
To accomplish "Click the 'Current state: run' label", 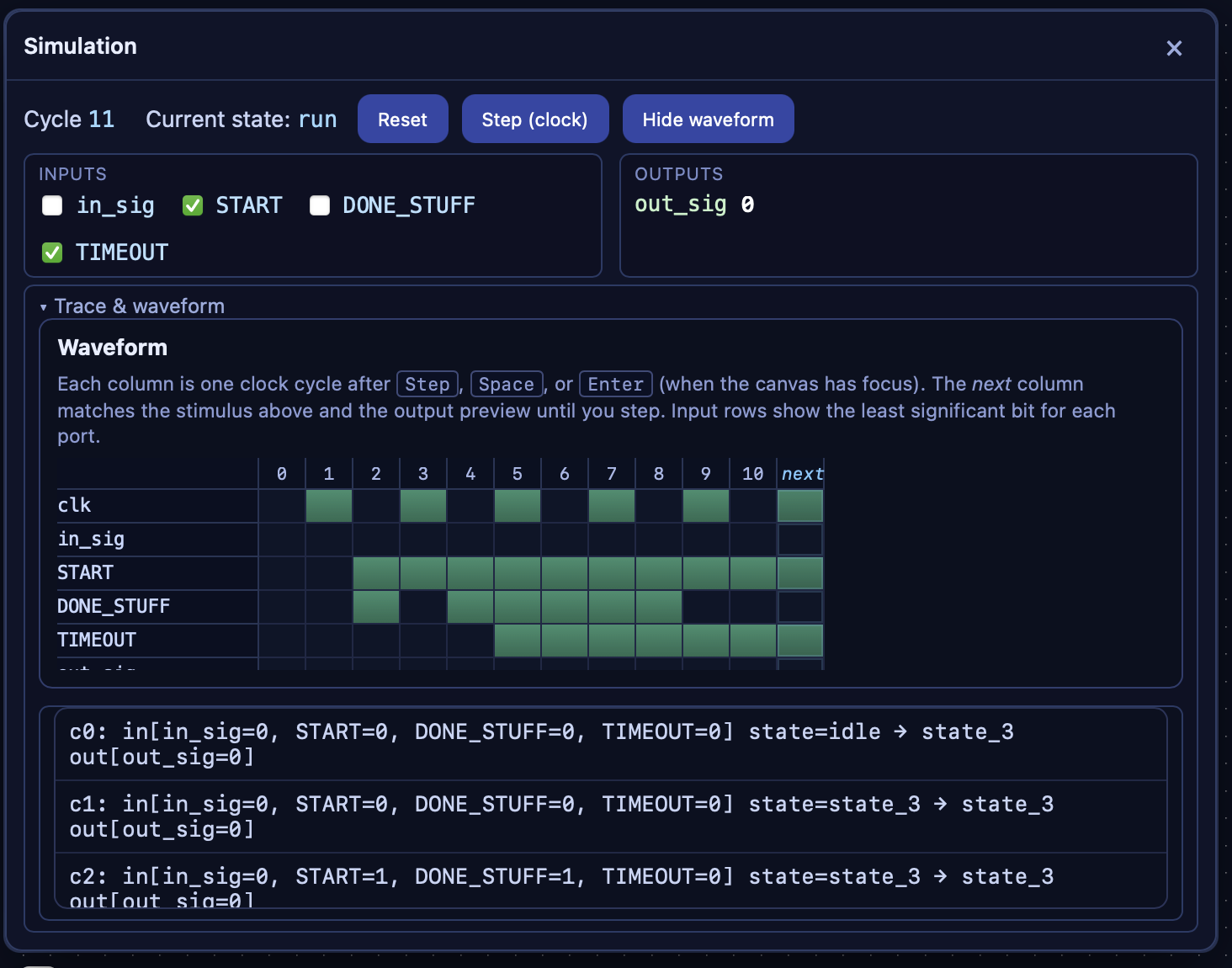I will [x=242, y=120].
